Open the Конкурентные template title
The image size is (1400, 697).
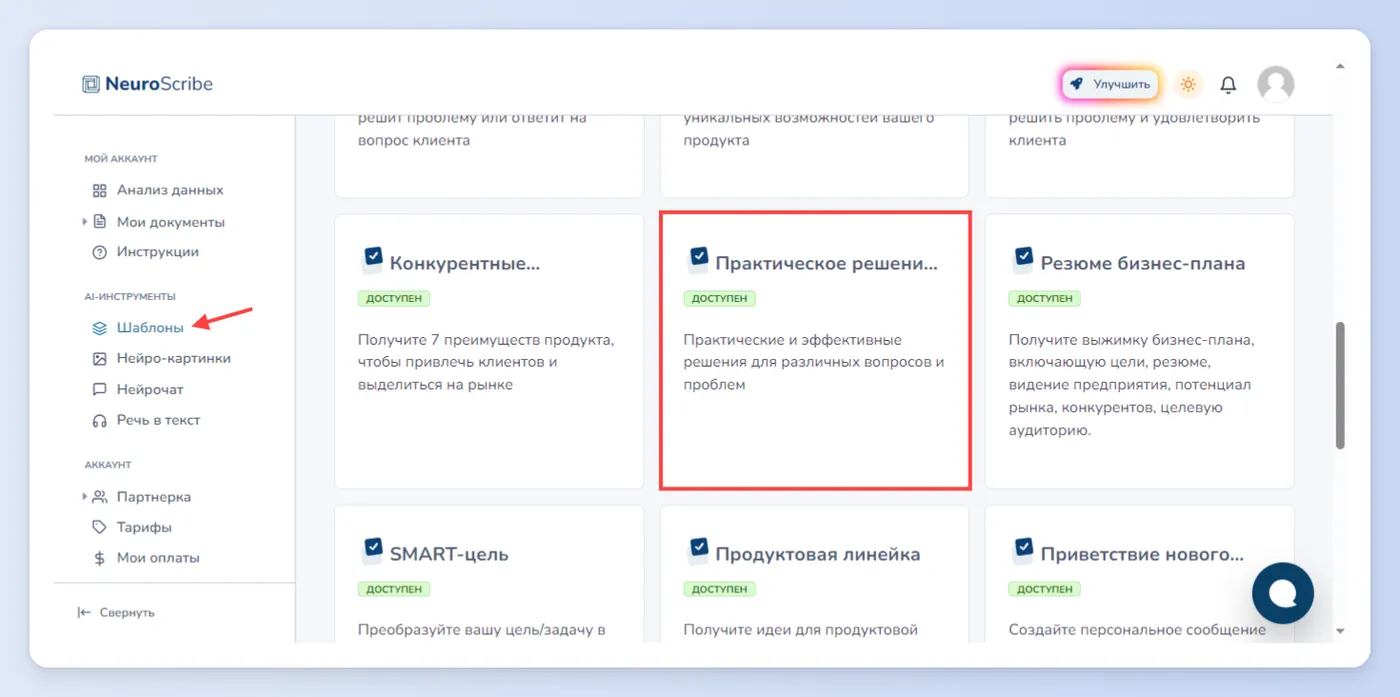pyautogui.click(x=465, y=264)
